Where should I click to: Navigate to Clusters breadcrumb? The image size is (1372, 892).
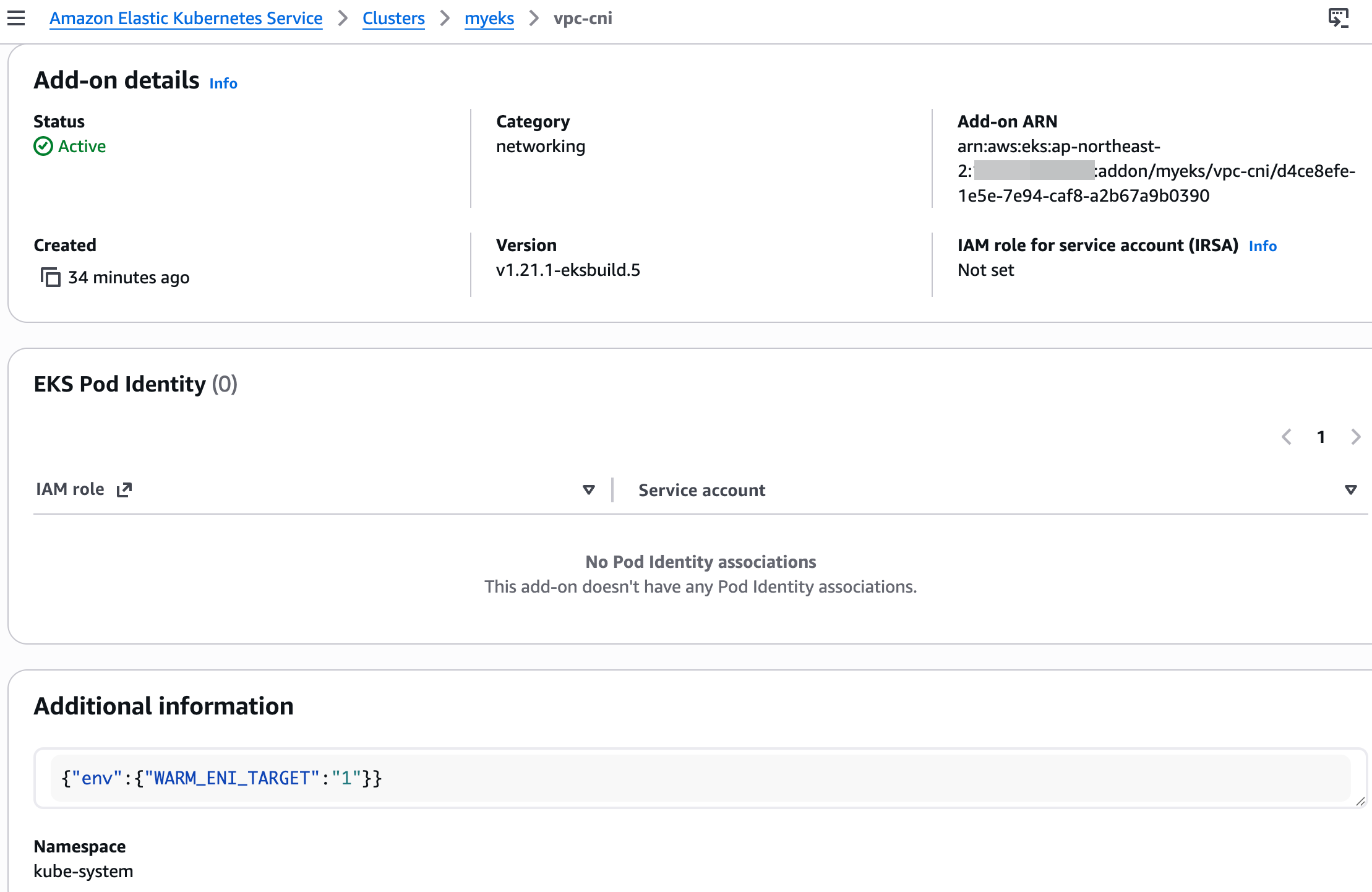tap(393, 19)
